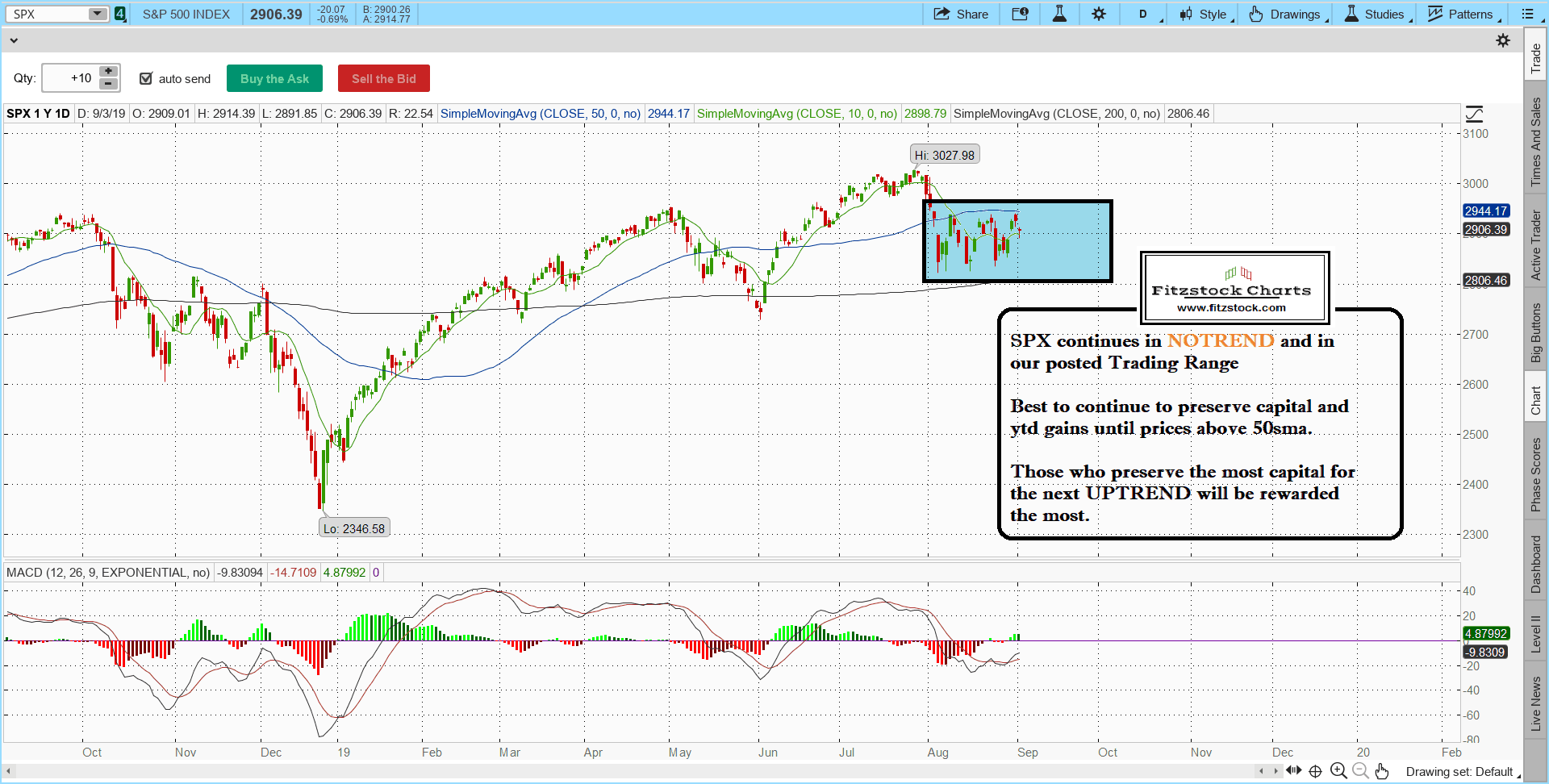Click the Share chart icon
1549x784 pixels.
click(960, 14)
